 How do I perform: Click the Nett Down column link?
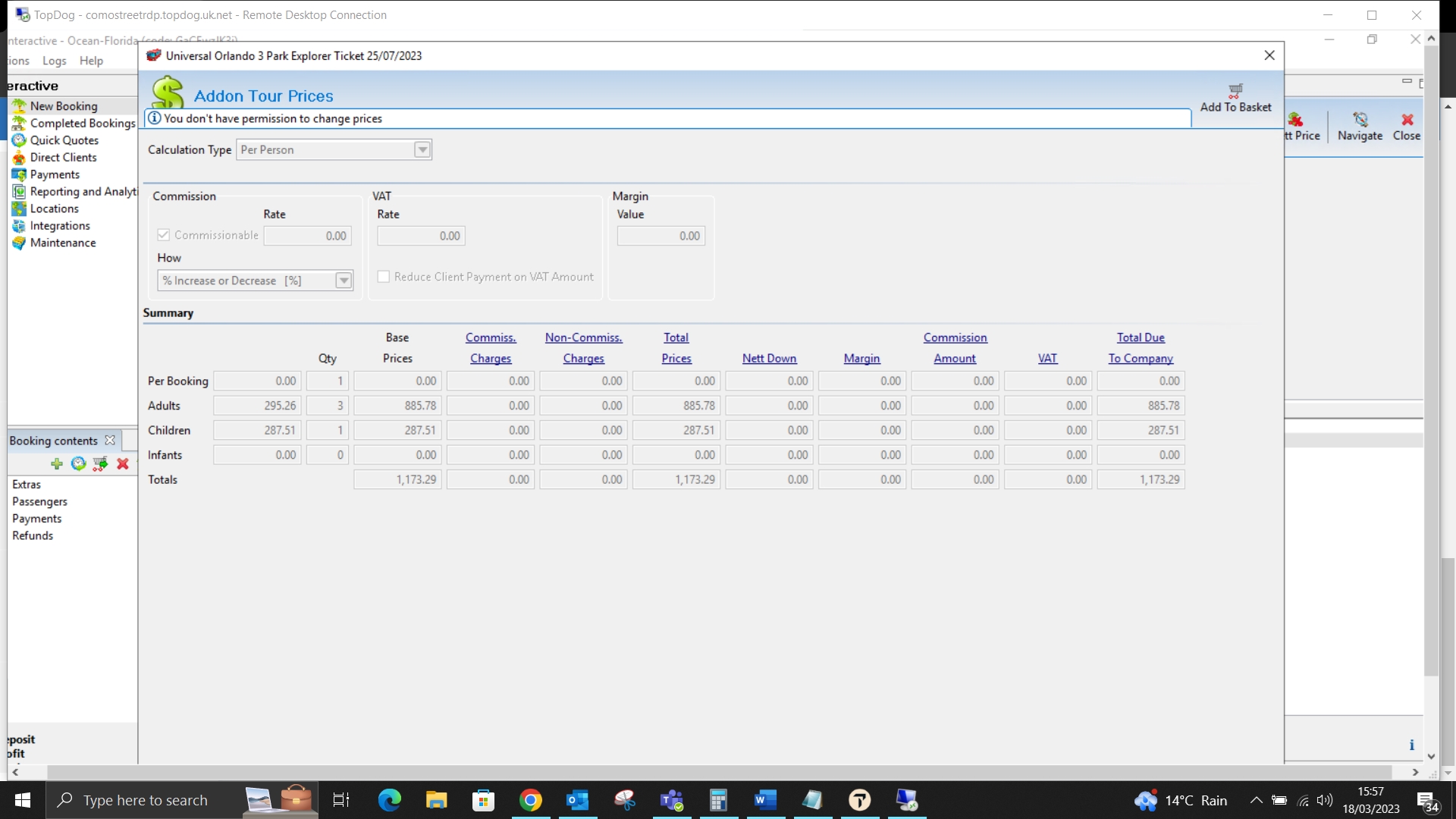pos(769,359)
